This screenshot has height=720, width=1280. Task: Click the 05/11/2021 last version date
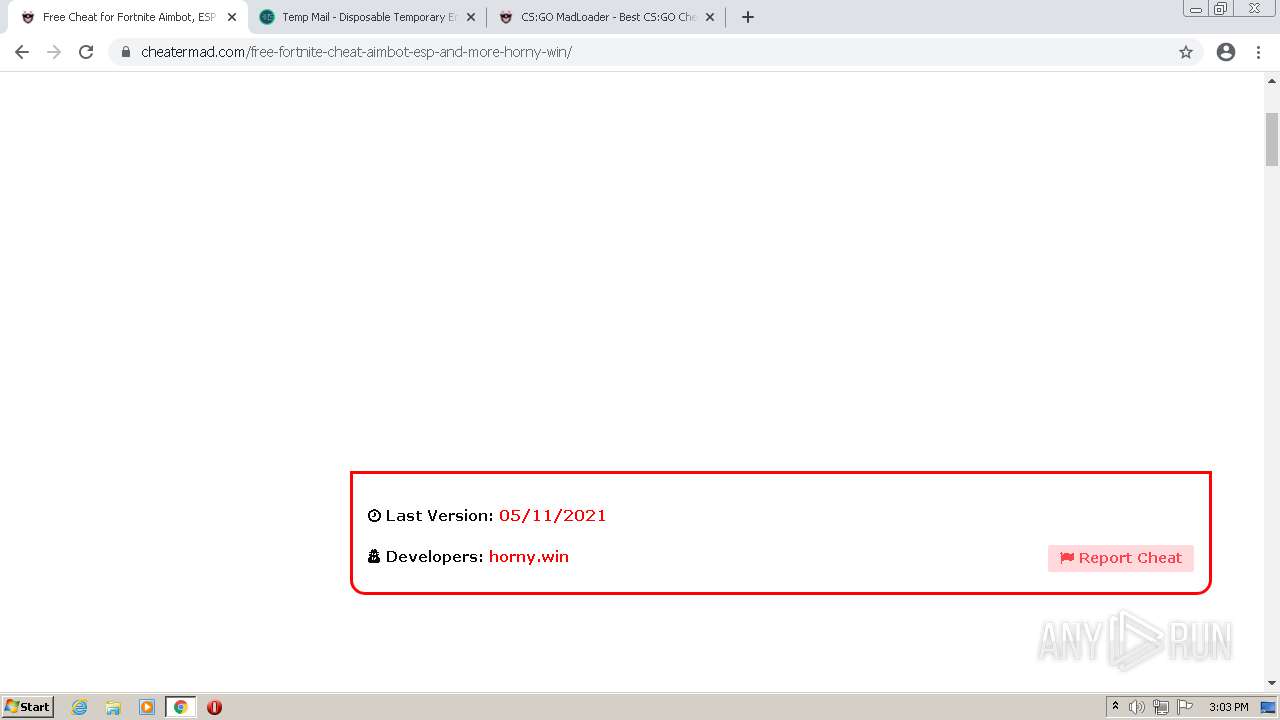(553, 516)
